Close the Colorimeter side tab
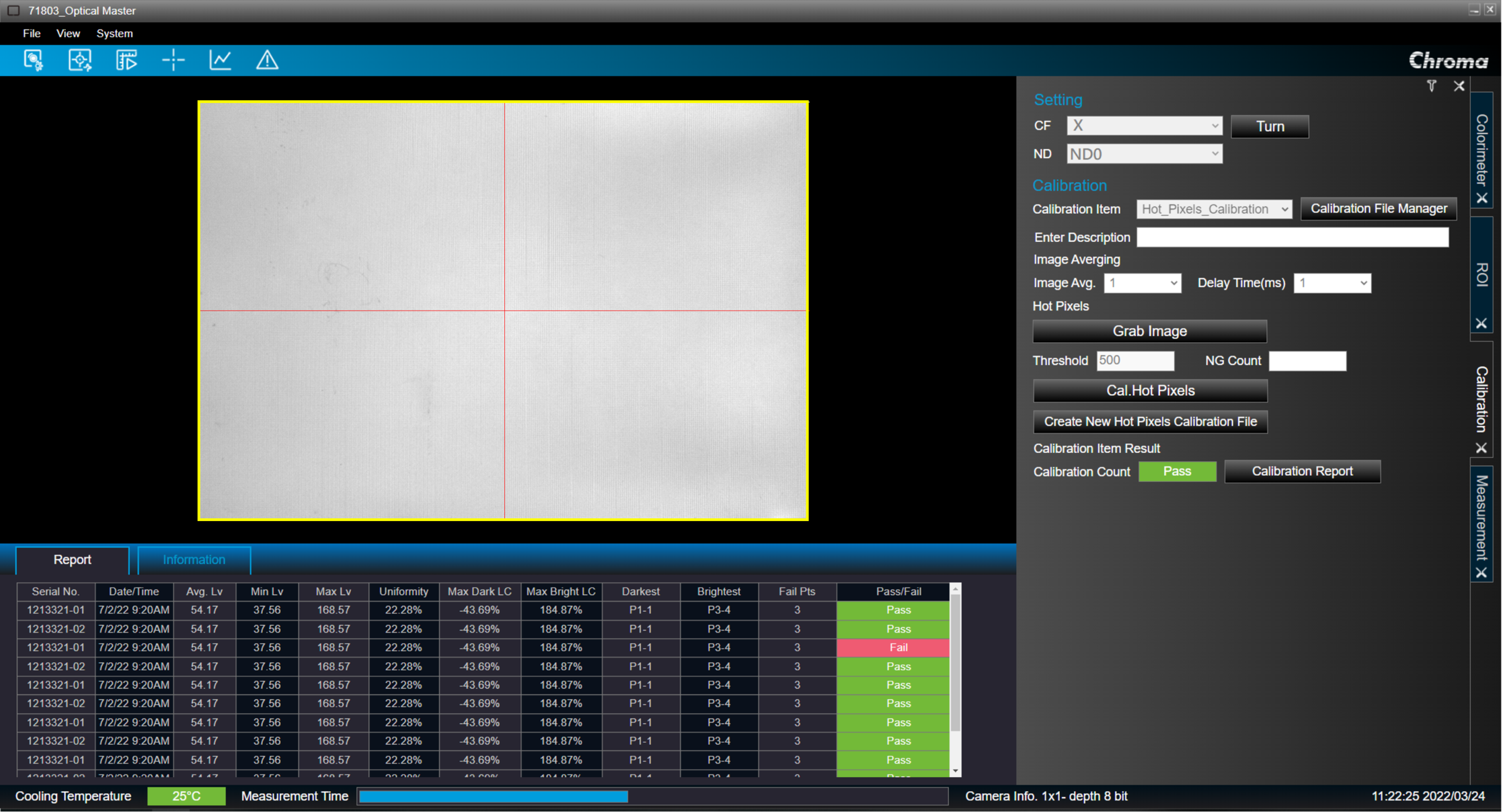This screenshot has width=1503, height=812. pos(1481,198)
